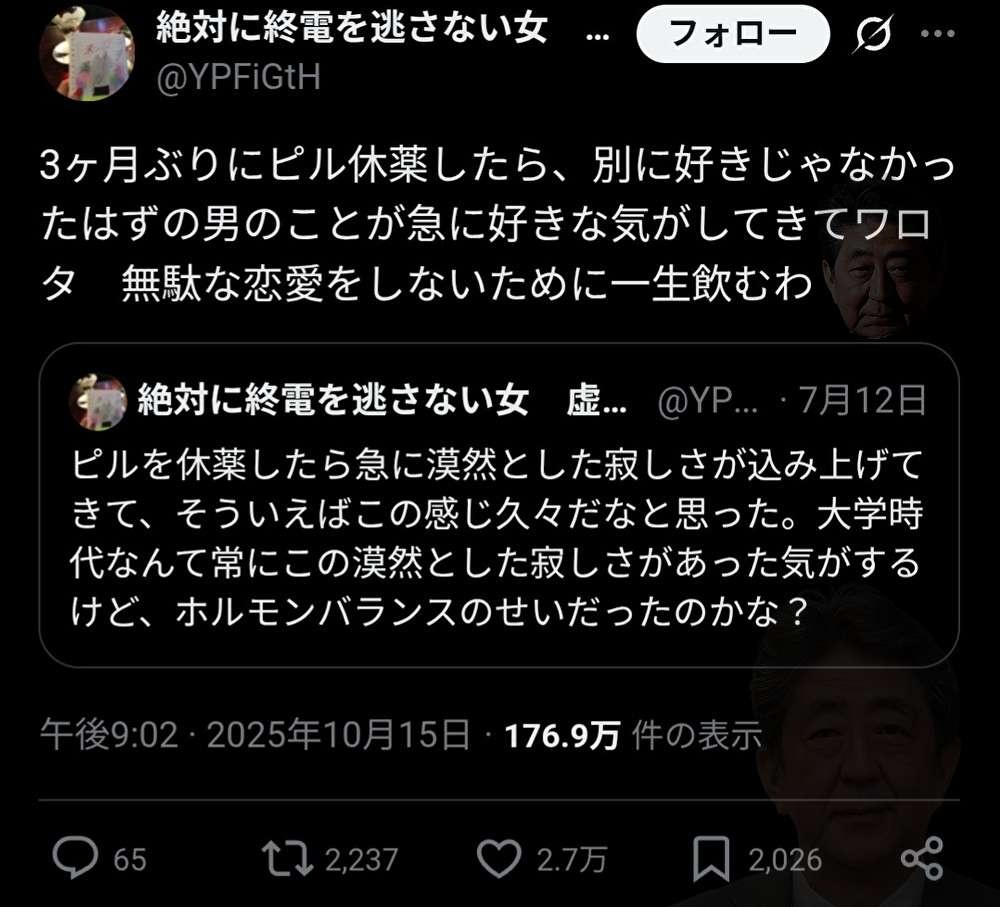Click the share icon
Screen dimensions: 1000x907
click(x=922, y=859)
